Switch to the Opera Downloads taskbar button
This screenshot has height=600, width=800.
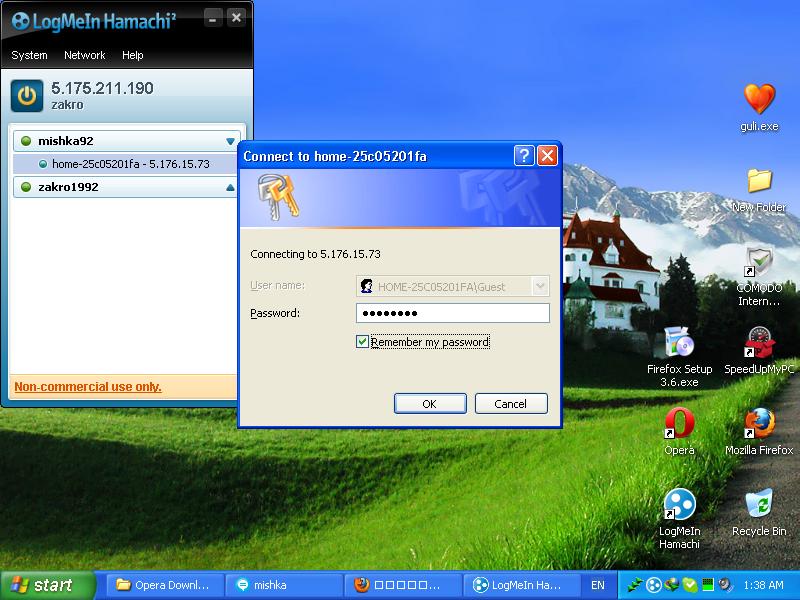[x=165, y=585]
